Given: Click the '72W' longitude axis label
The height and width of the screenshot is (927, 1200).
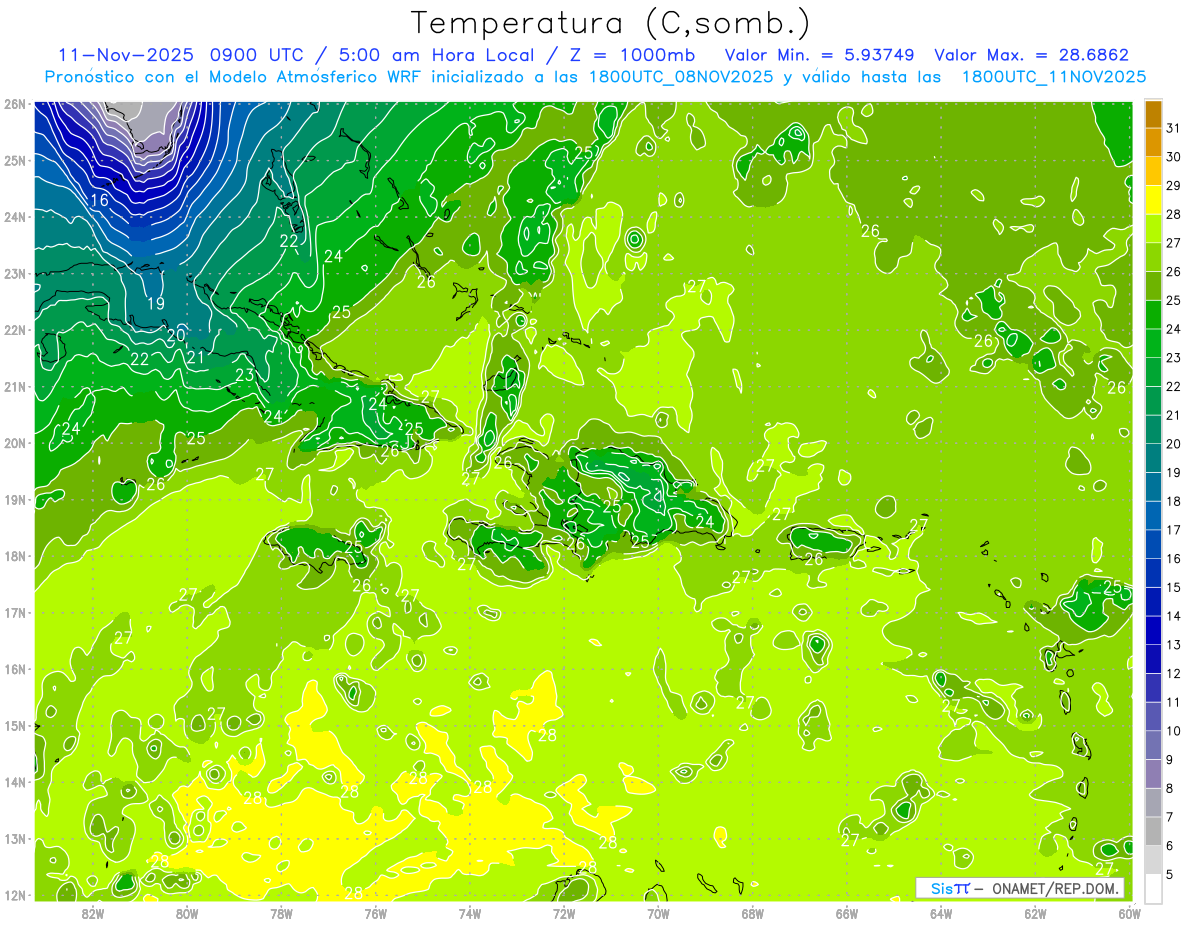Looking at the screenshot, I should tap(564, 913).
